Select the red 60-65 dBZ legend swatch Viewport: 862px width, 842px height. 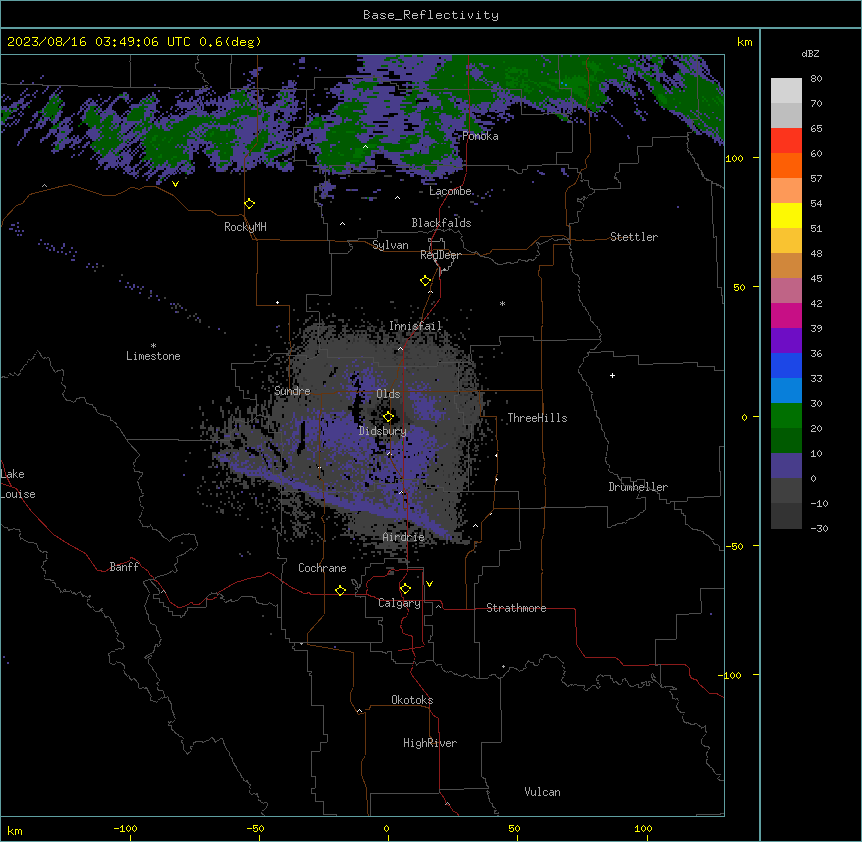coord(786,140)
